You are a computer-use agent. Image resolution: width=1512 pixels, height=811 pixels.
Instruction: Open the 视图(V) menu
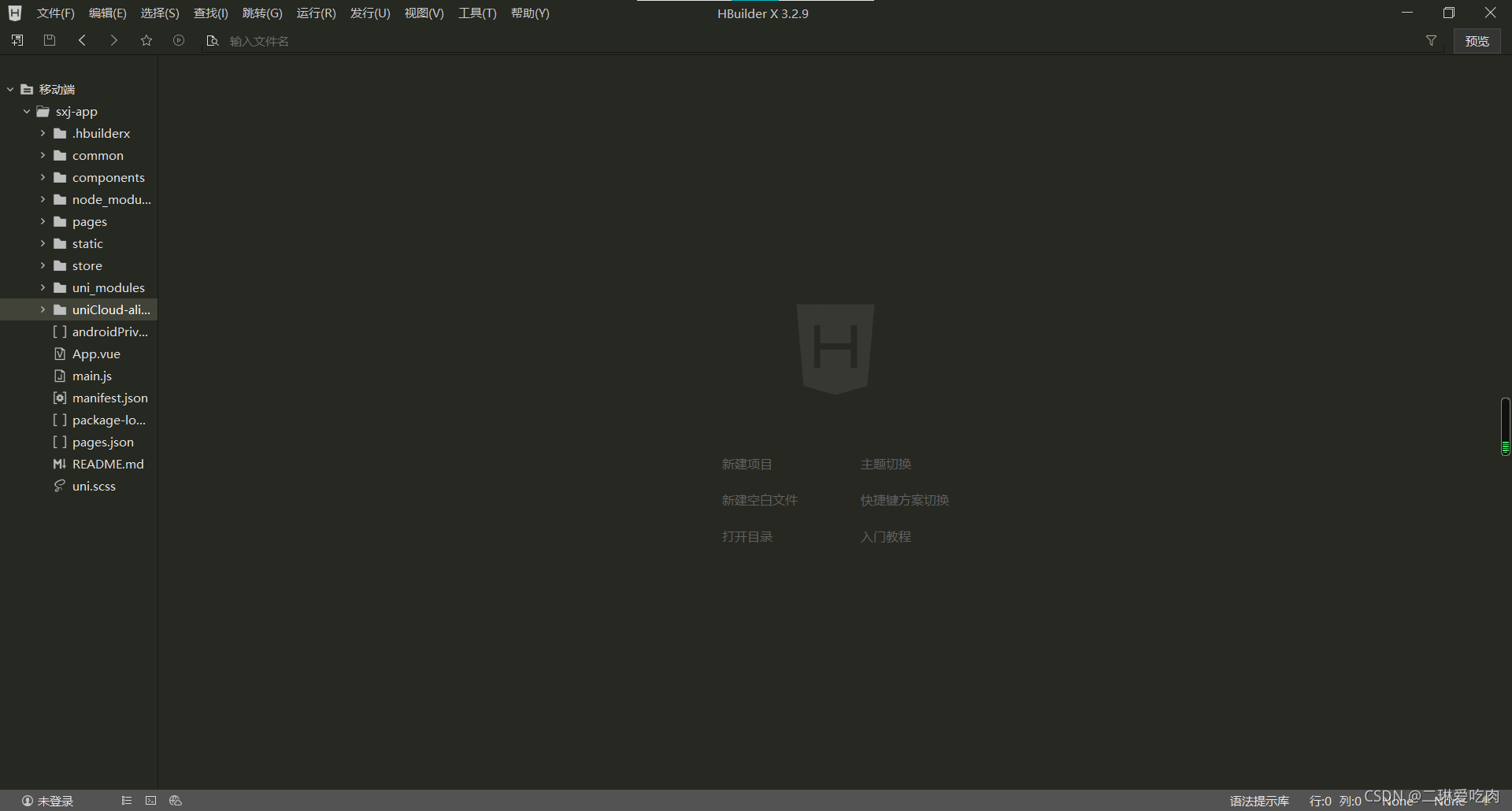click(424, 13)
